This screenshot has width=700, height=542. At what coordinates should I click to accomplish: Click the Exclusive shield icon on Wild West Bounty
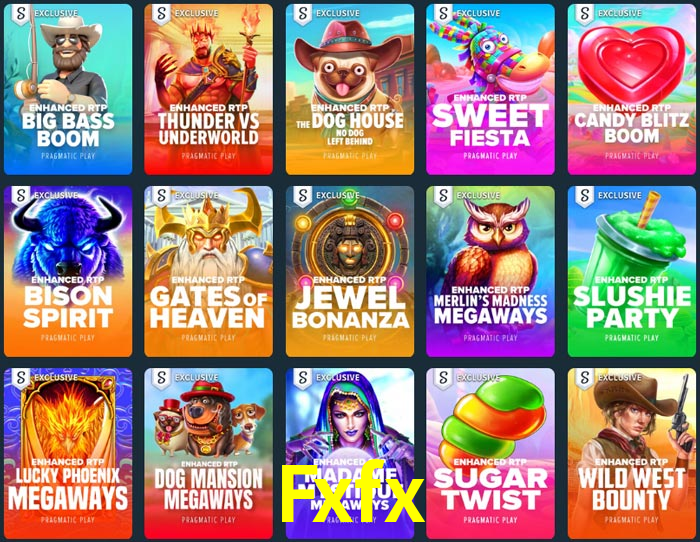pos(584,378)
